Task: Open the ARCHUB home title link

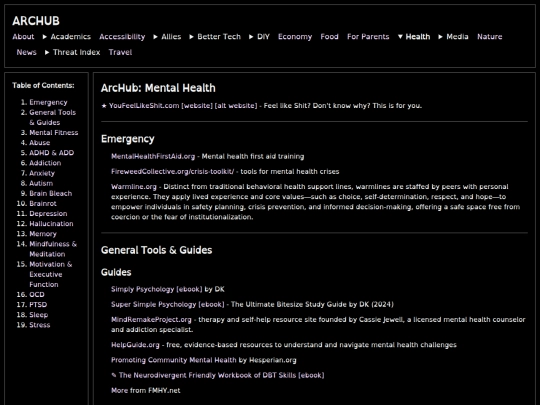Action: [36, 21]
